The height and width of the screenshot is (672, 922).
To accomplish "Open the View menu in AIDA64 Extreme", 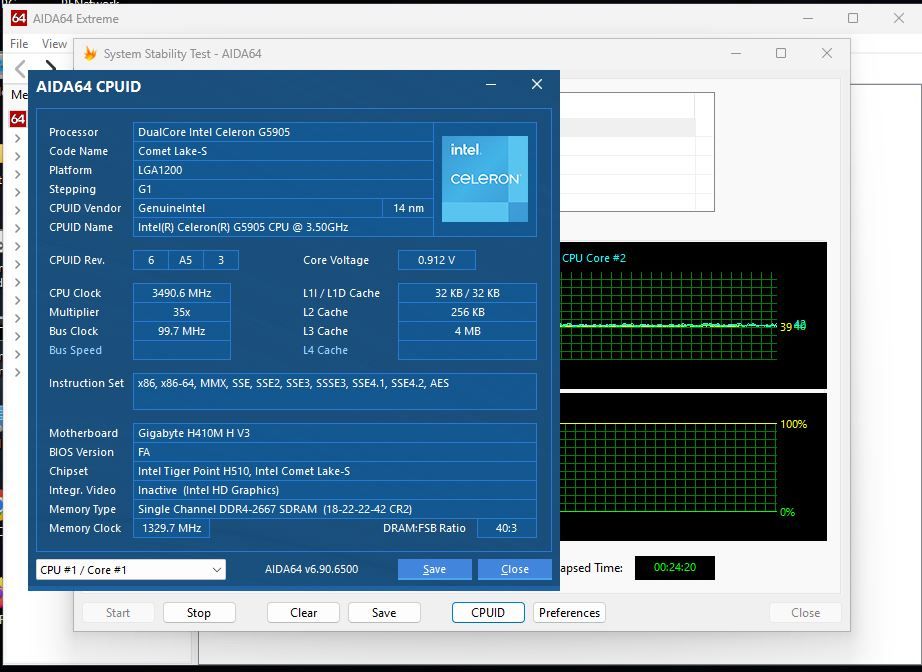I will tap(54, 44).
